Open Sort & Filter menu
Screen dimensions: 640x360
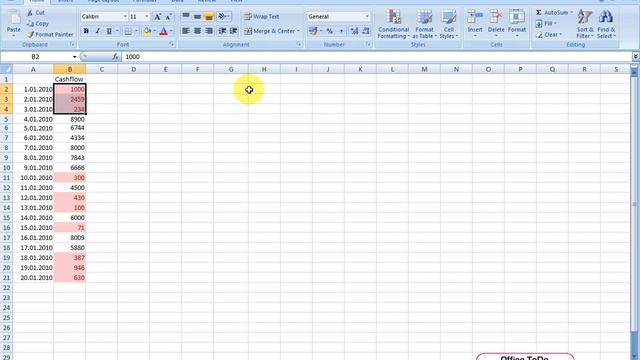tap(585, 24)
